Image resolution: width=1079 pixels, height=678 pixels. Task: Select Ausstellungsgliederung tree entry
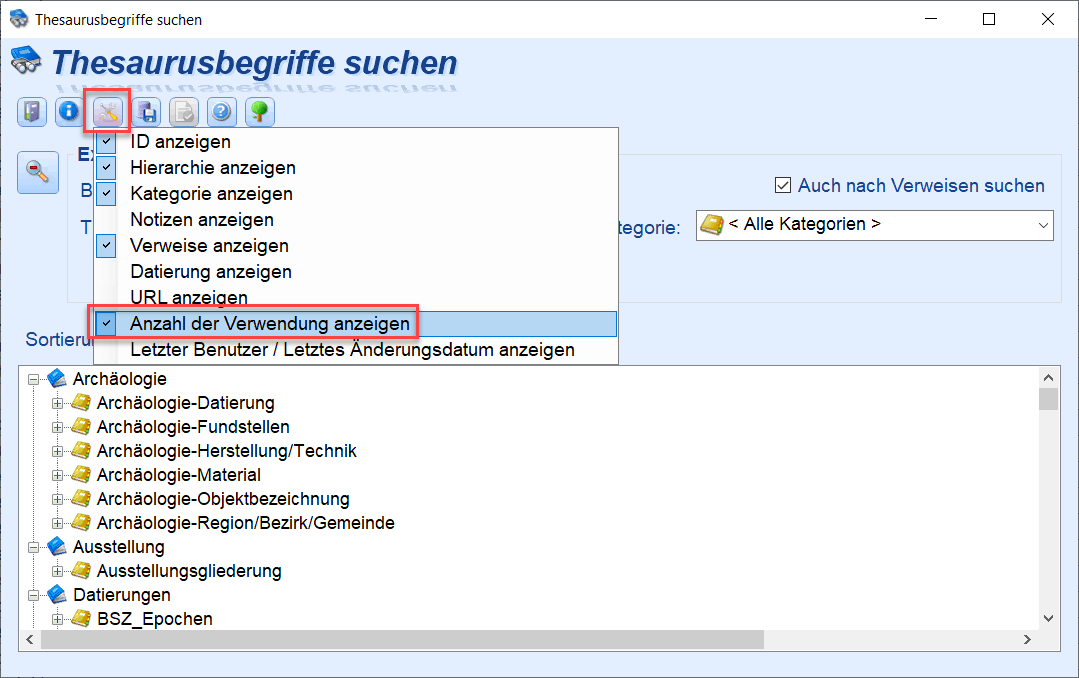click(189, 571)
